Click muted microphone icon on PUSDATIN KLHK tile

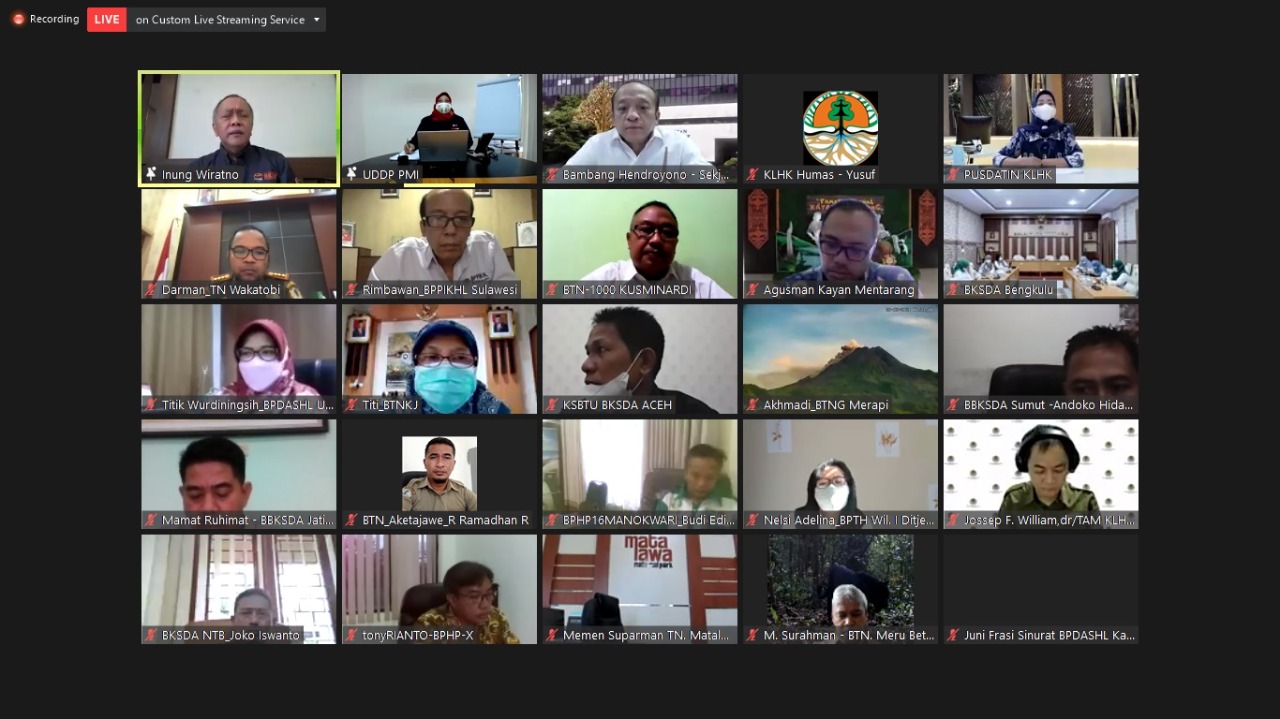click(x=953, y=175)
